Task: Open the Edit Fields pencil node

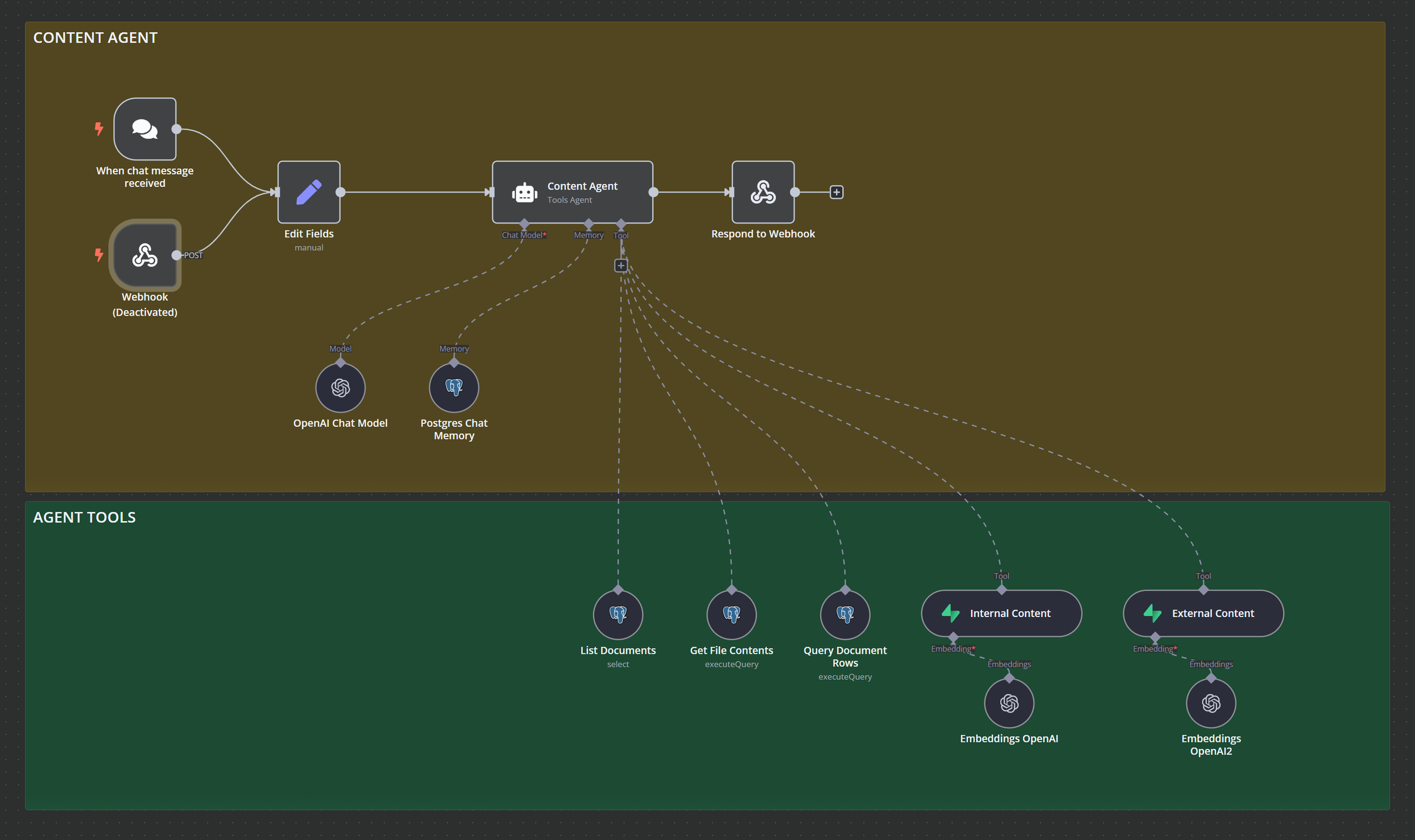Action: point(308,192)
